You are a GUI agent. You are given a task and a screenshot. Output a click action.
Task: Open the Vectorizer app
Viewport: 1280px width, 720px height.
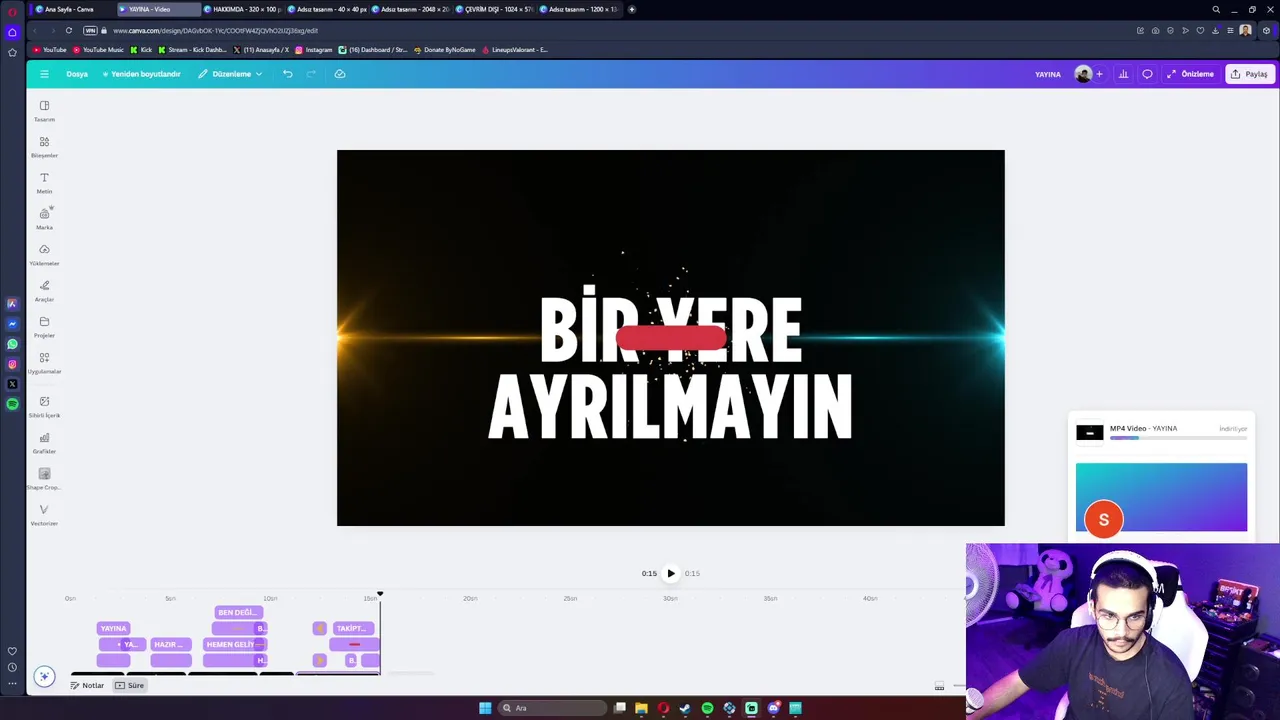coord(44,515)
